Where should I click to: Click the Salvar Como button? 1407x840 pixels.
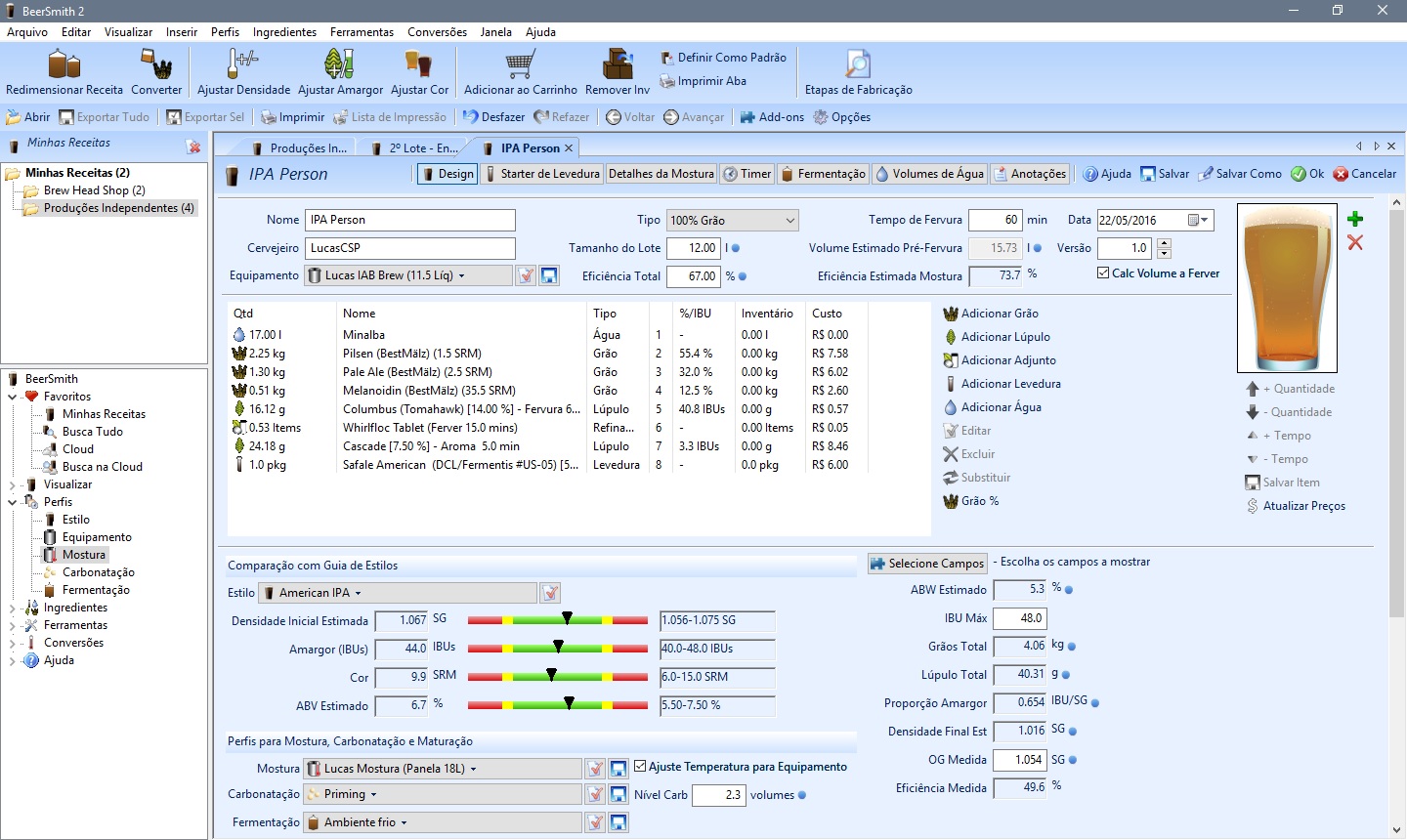[x=1239, y=174]
